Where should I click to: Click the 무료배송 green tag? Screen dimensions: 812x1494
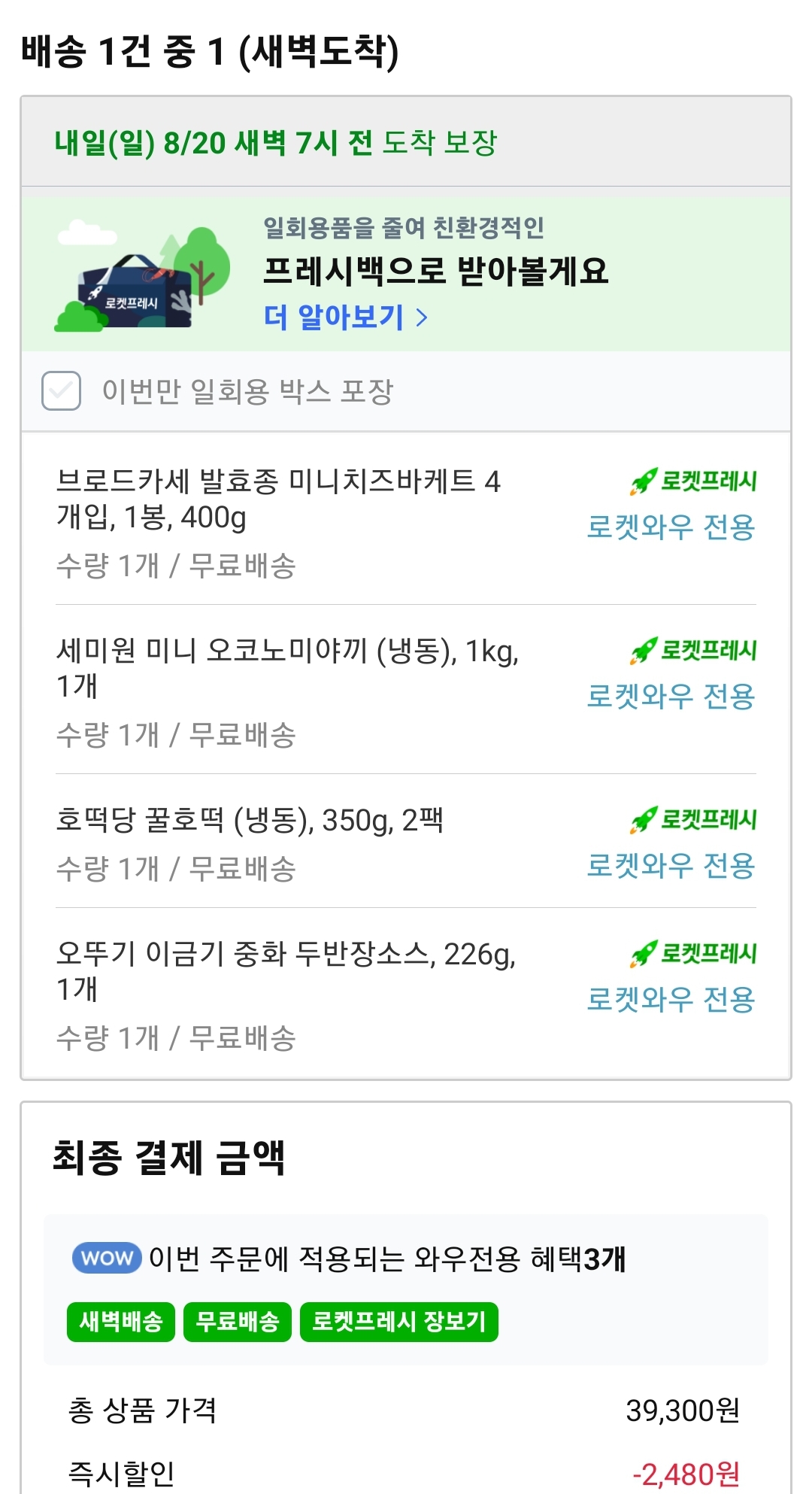[x=238, y=1322]
